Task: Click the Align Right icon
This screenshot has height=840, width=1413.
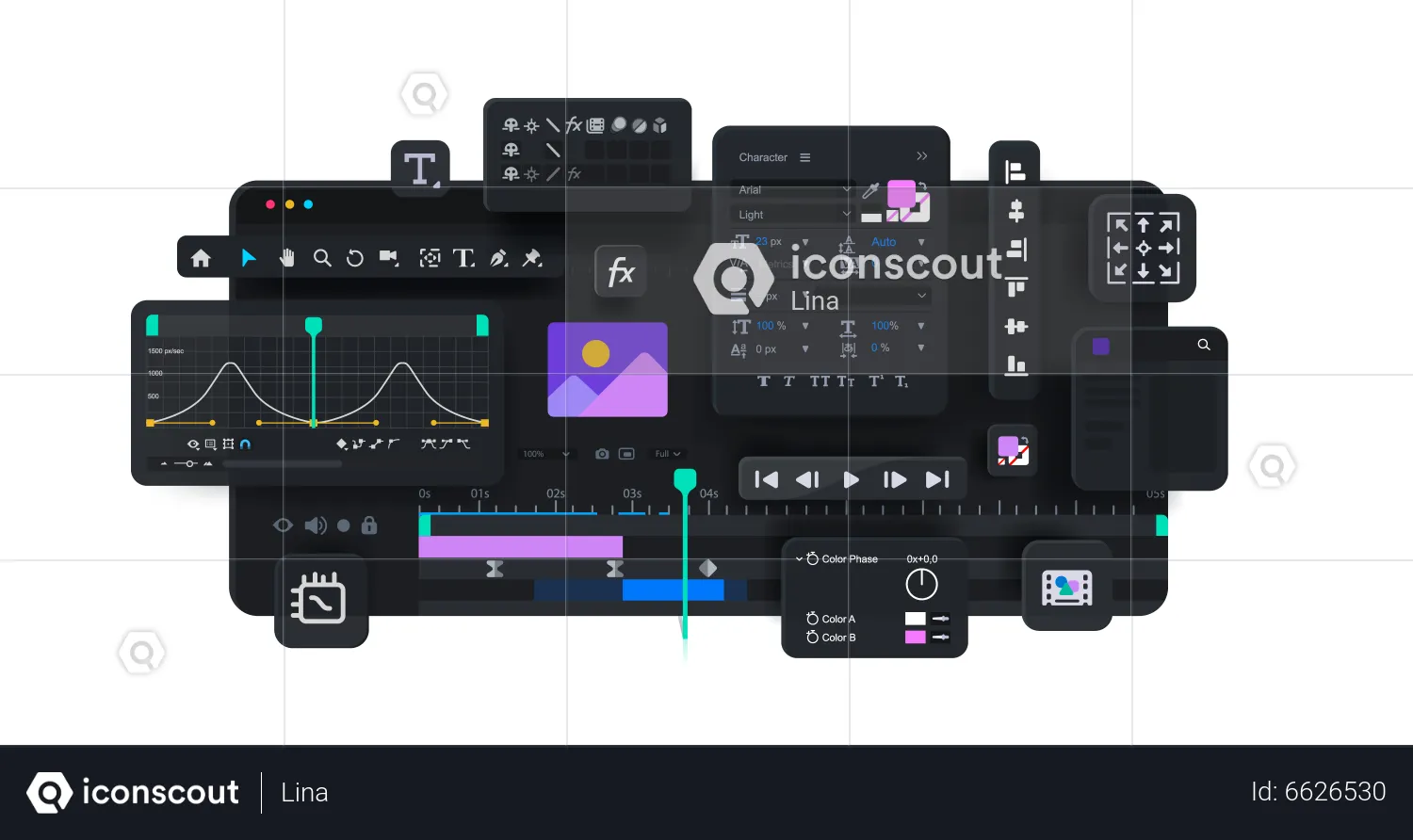Action: [1016, 250]
